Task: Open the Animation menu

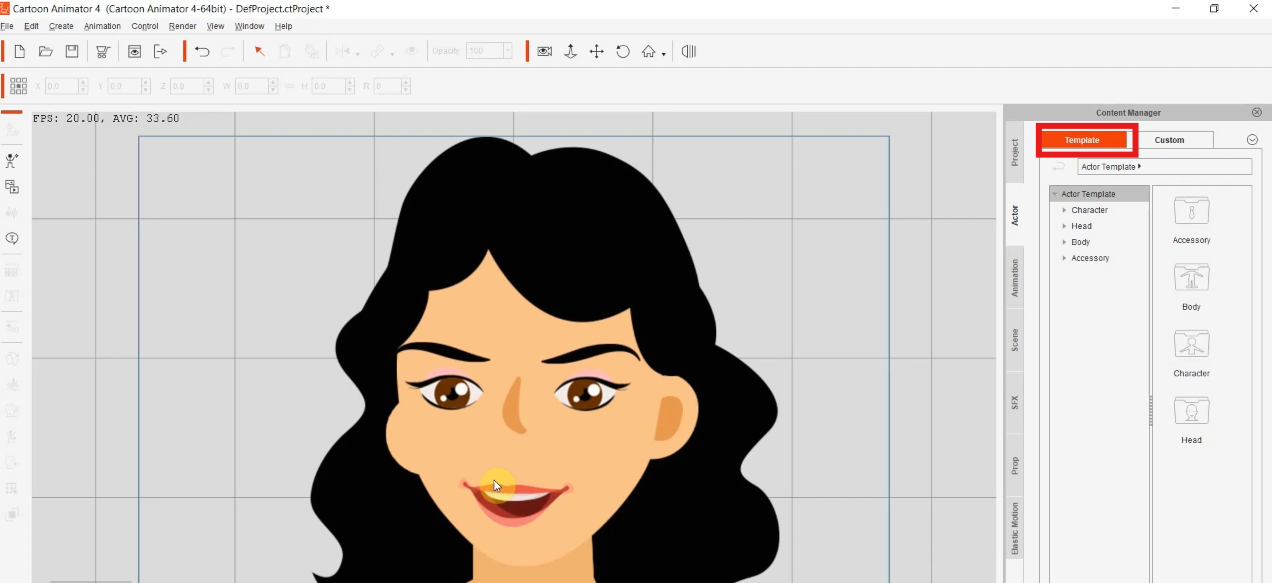Action: point(102,26)
